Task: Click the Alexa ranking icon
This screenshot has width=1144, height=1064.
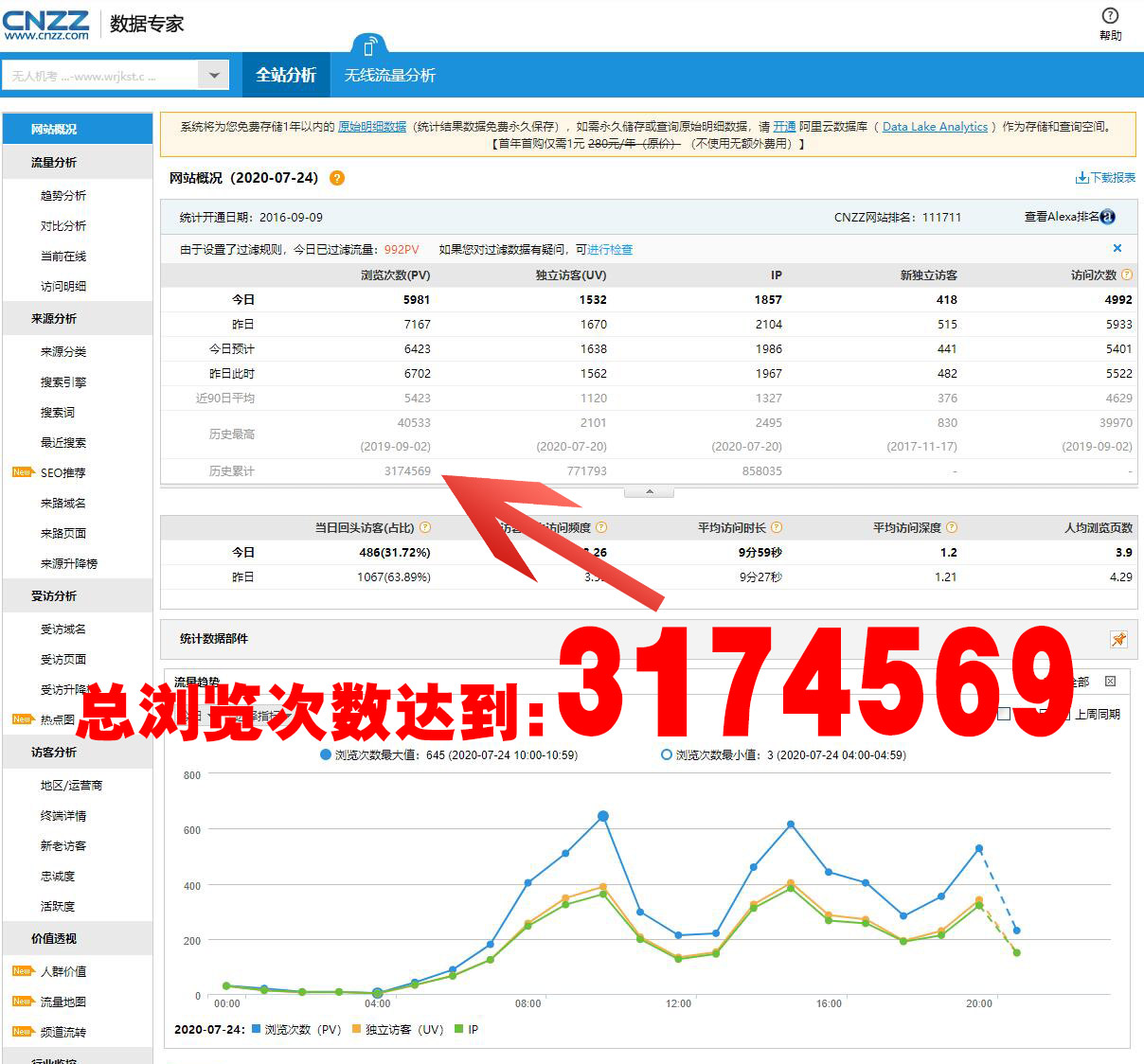Action: [1107, 217]
